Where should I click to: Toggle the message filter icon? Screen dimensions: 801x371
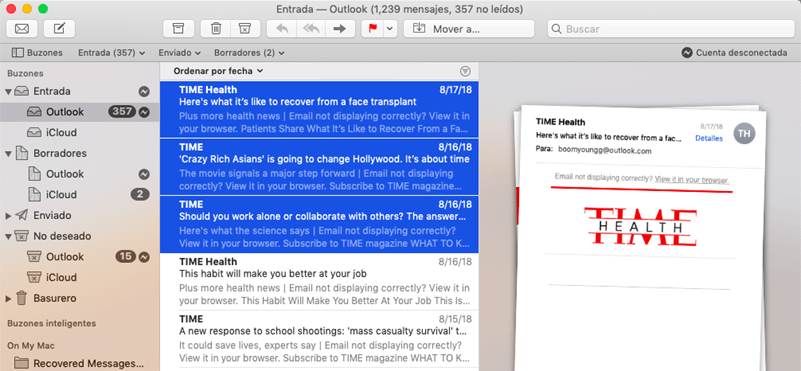tap(465, 71)
